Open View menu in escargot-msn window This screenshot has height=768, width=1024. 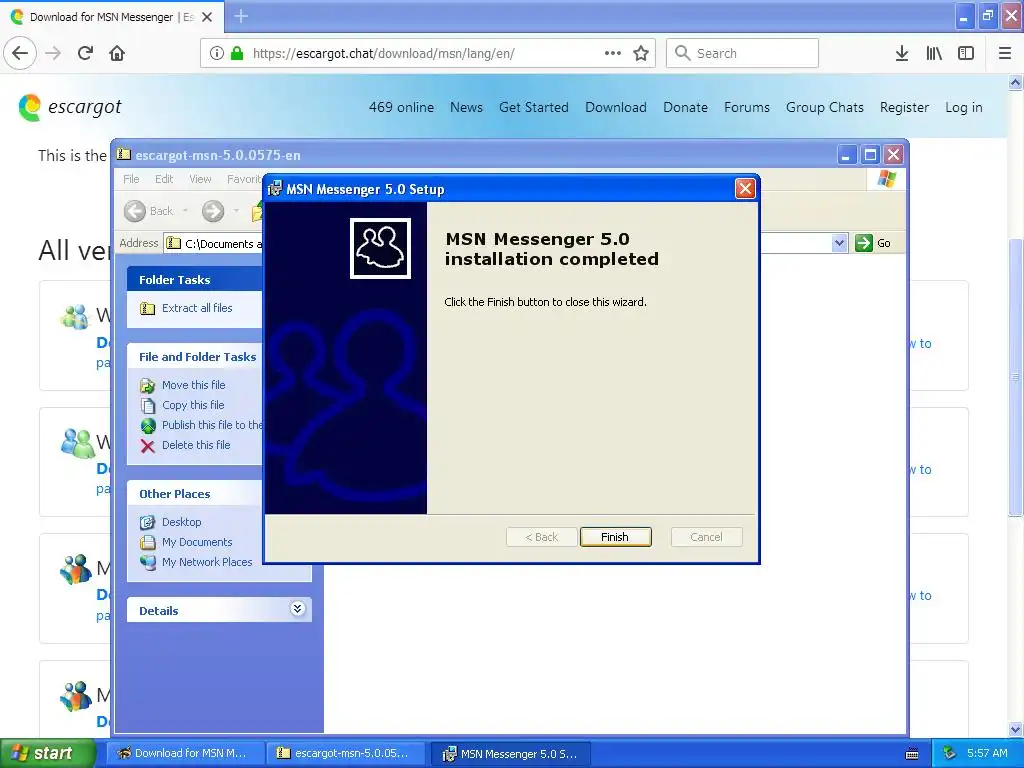pos(200,179)
